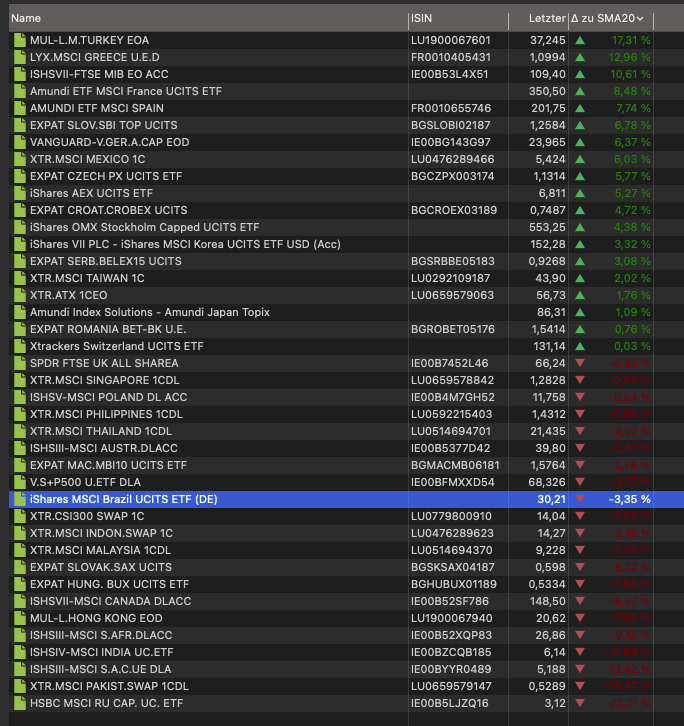This screenshot has width=684, height=726.
Task: Click document icon of EXPAT SERB.BELEX15 UCITS
Action: point(20,261)
